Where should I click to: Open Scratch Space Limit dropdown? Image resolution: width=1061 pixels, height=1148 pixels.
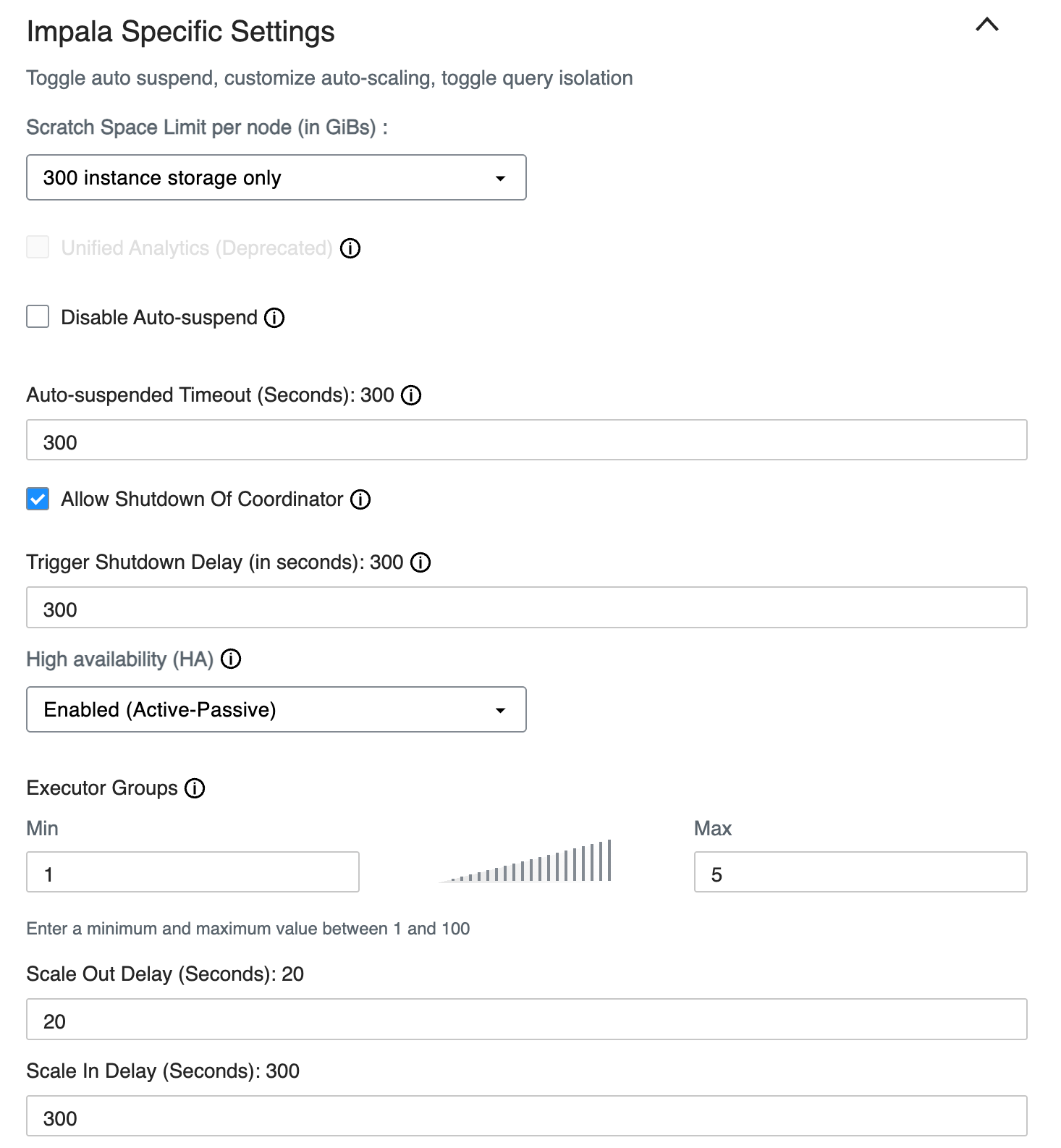coord(276,177)
